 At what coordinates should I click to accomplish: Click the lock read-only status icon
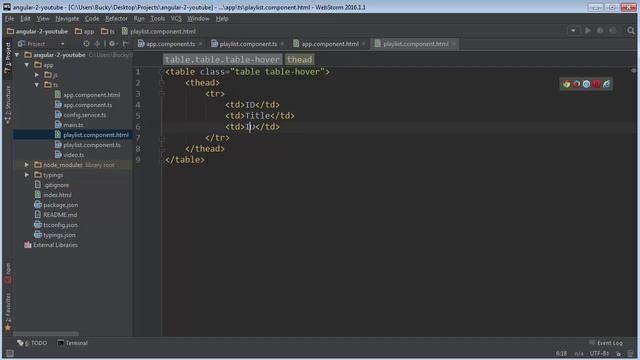click(619, 353)
